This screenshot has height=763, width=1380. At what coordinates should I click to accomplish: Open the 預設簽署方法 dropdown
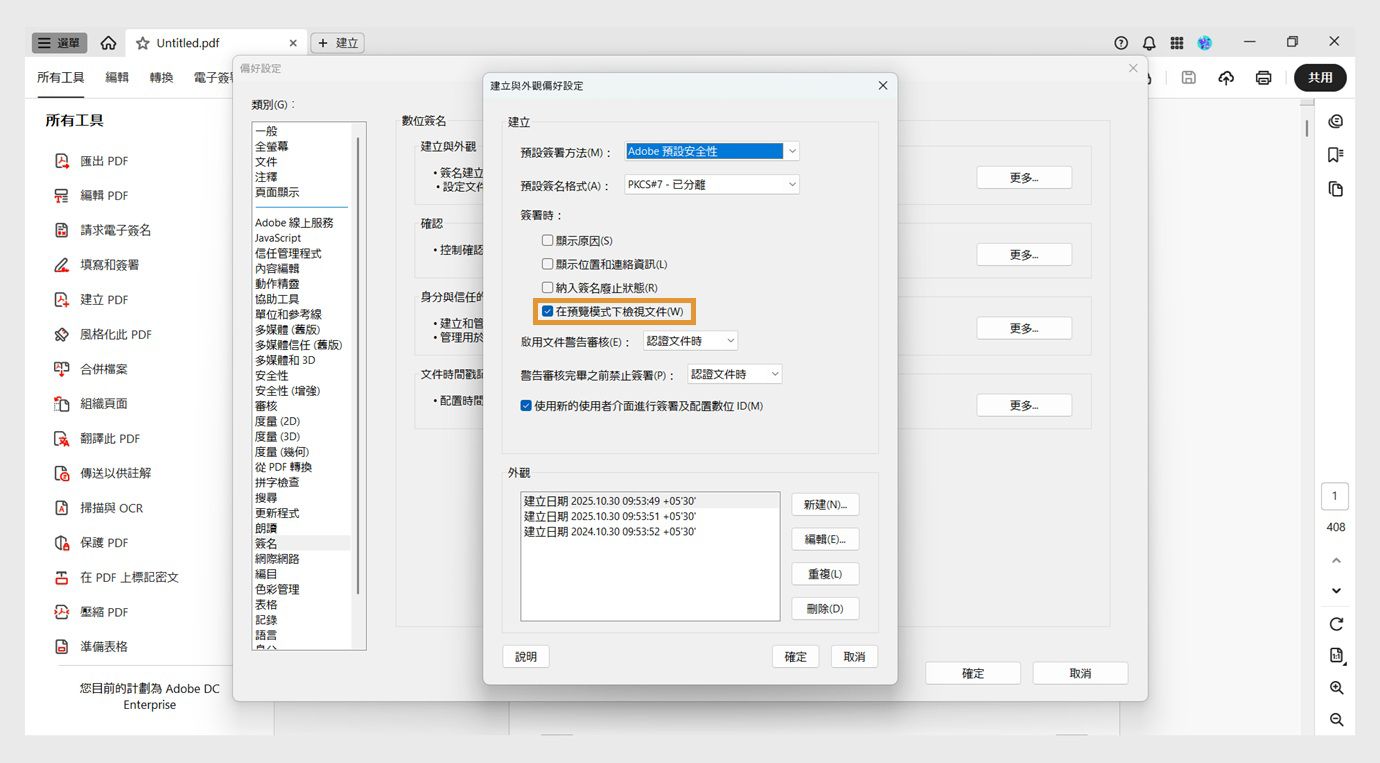point(790,150)
